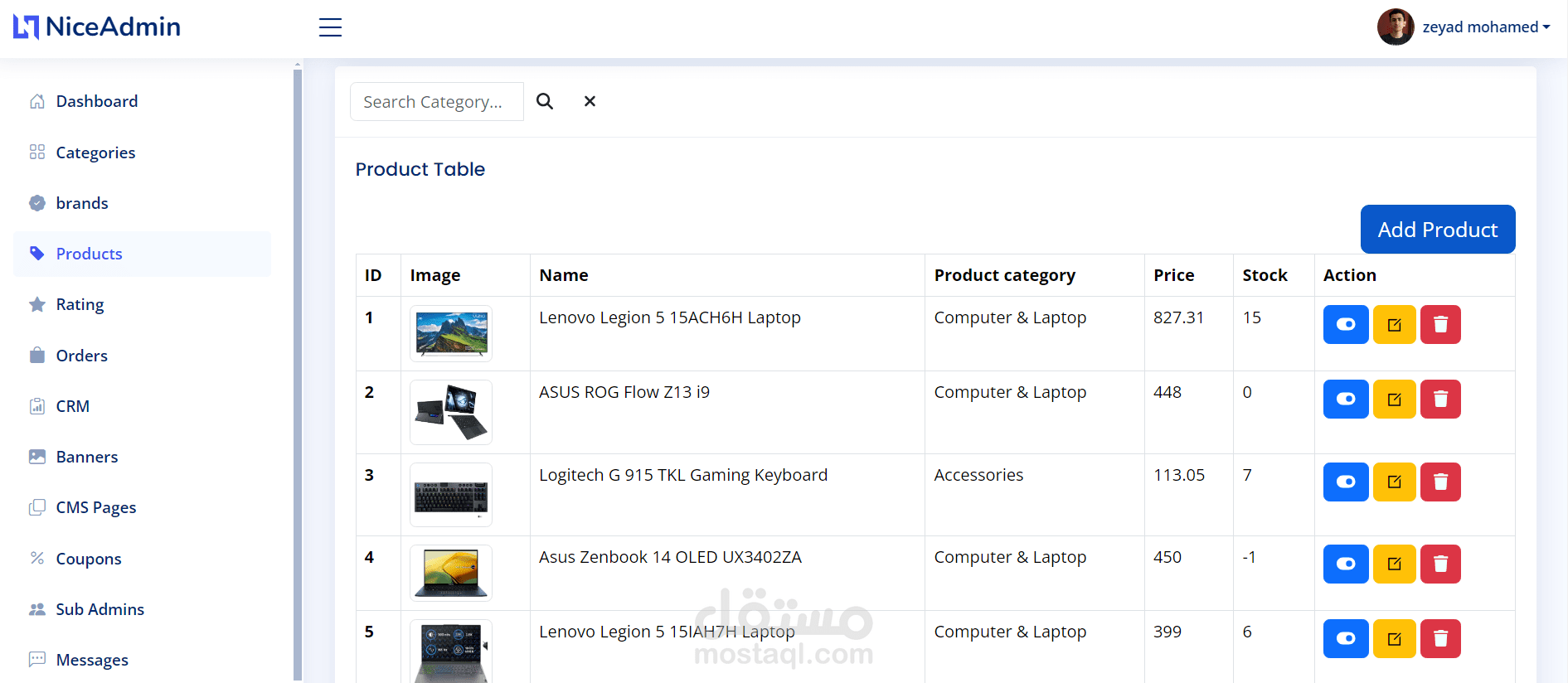Click the Sub Admins people icon
The image size is (1568, 683).
(37, 609)
